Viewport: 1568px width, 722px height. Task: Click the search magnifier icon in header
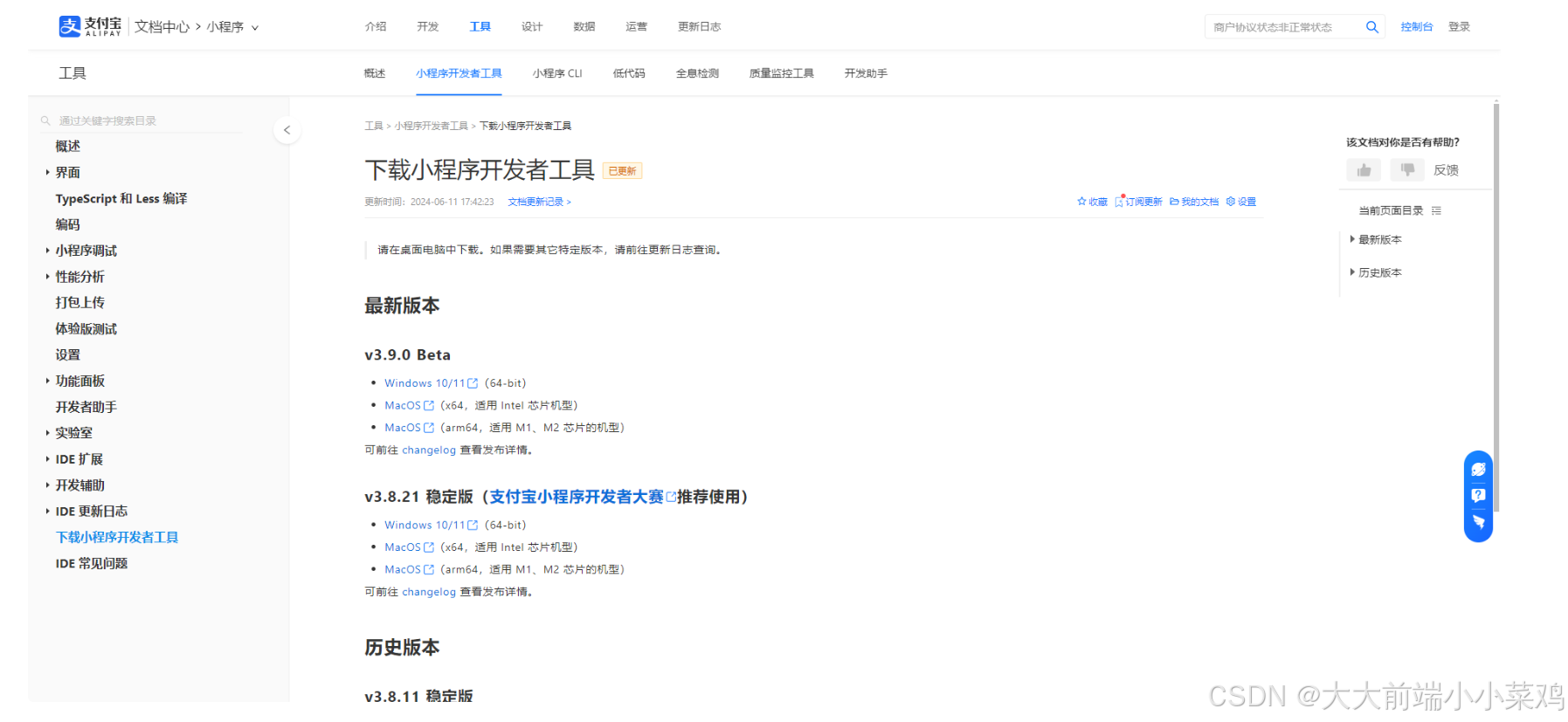tap(1371, 27)
